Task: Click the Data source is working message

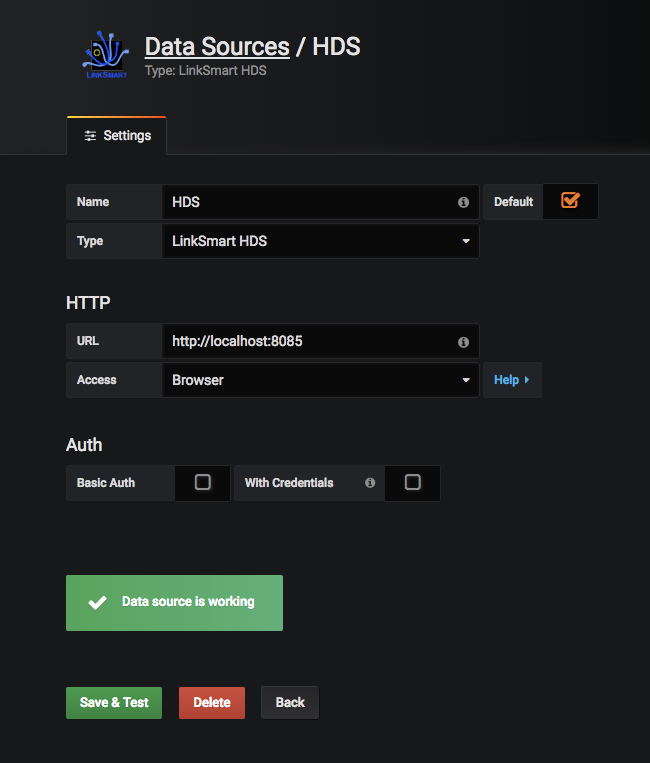Action: [x=174, y=603]
